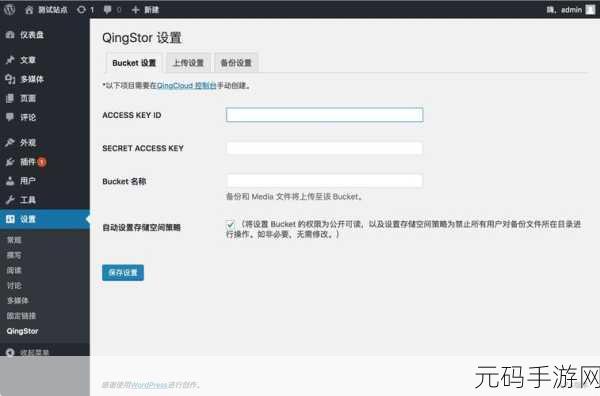Focus the SECRET ACCESS KEY field
Image resolution: width=600 pixels, height=396 pixels.
click(324, 148)
